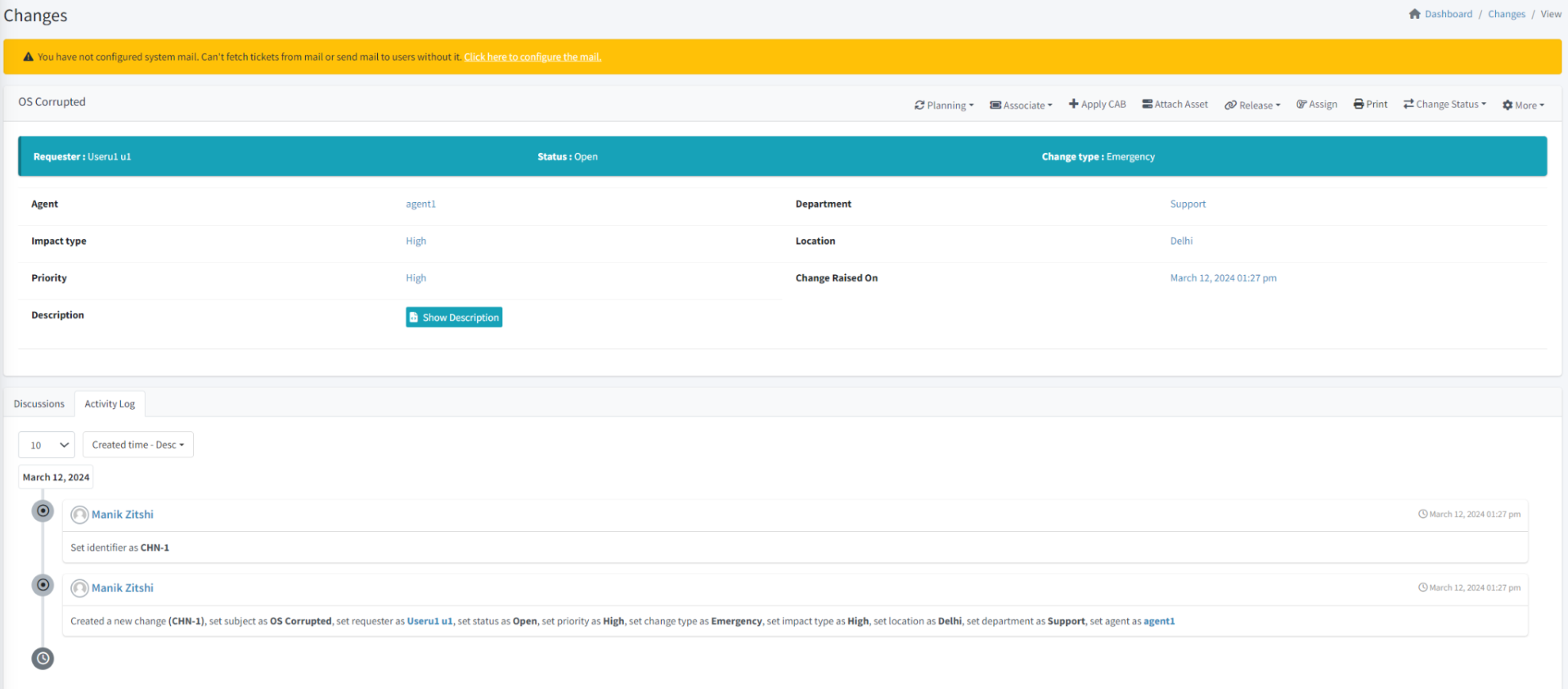This screenshot has height=689, width=1568.
Task: Open the 10 entries per page dropdown
Action: pyautogui.click(x=47, y=445)
